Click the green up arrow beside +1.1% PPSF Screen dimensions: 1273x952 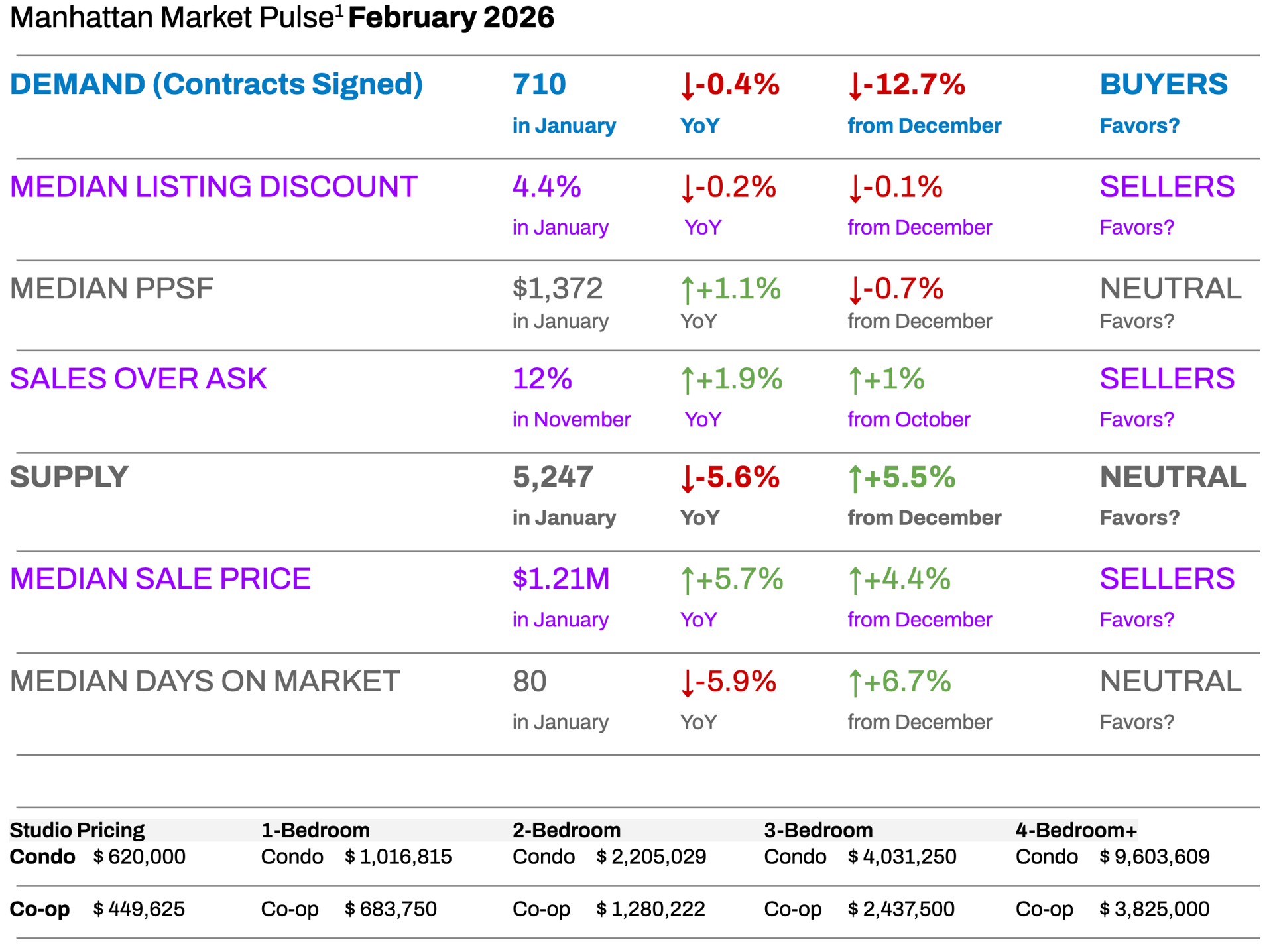tap(687, 290)
